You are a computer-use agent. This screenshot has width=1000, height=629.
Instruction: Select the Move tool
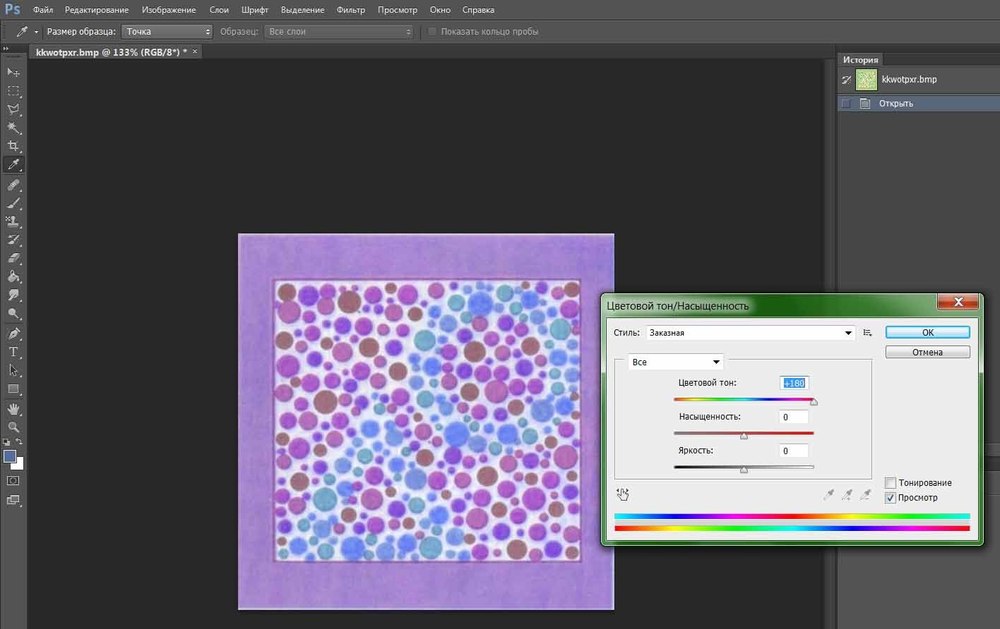tap(14, 72)
